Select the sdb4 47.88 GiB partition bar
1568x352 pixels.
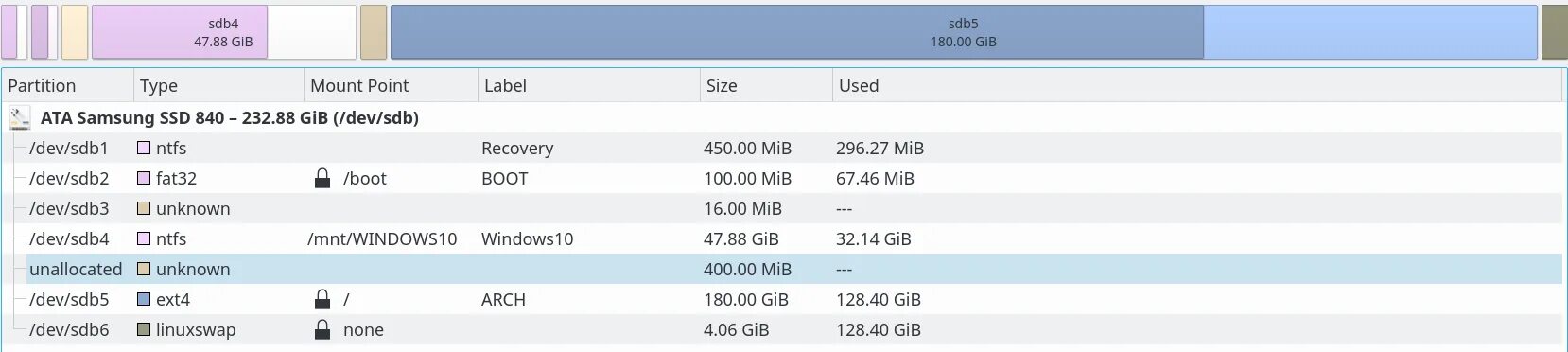click(x=224, y=32)
